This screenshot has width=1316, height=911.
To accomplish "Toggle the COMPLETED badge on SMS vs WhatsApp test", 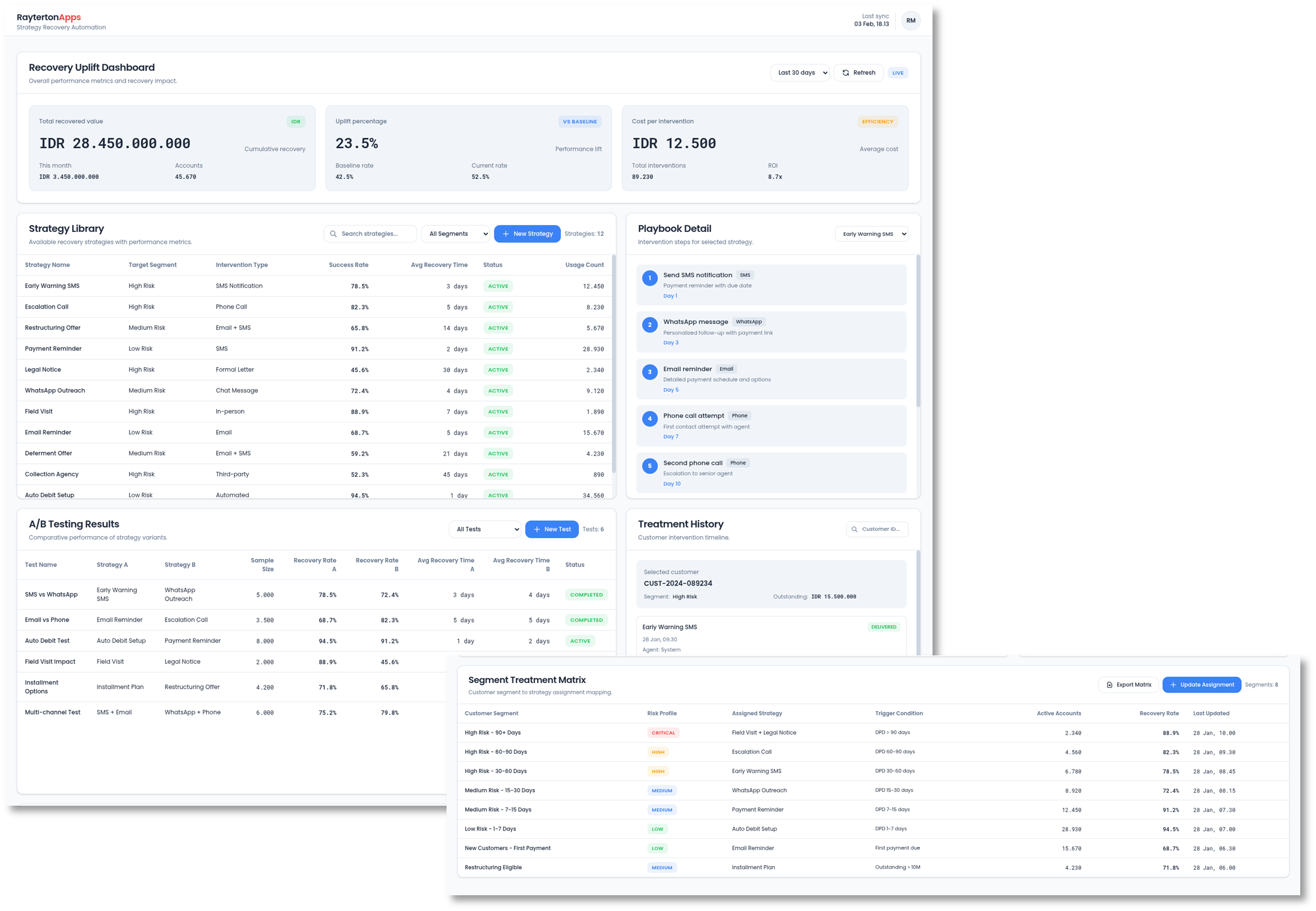I will click(586, 594).
